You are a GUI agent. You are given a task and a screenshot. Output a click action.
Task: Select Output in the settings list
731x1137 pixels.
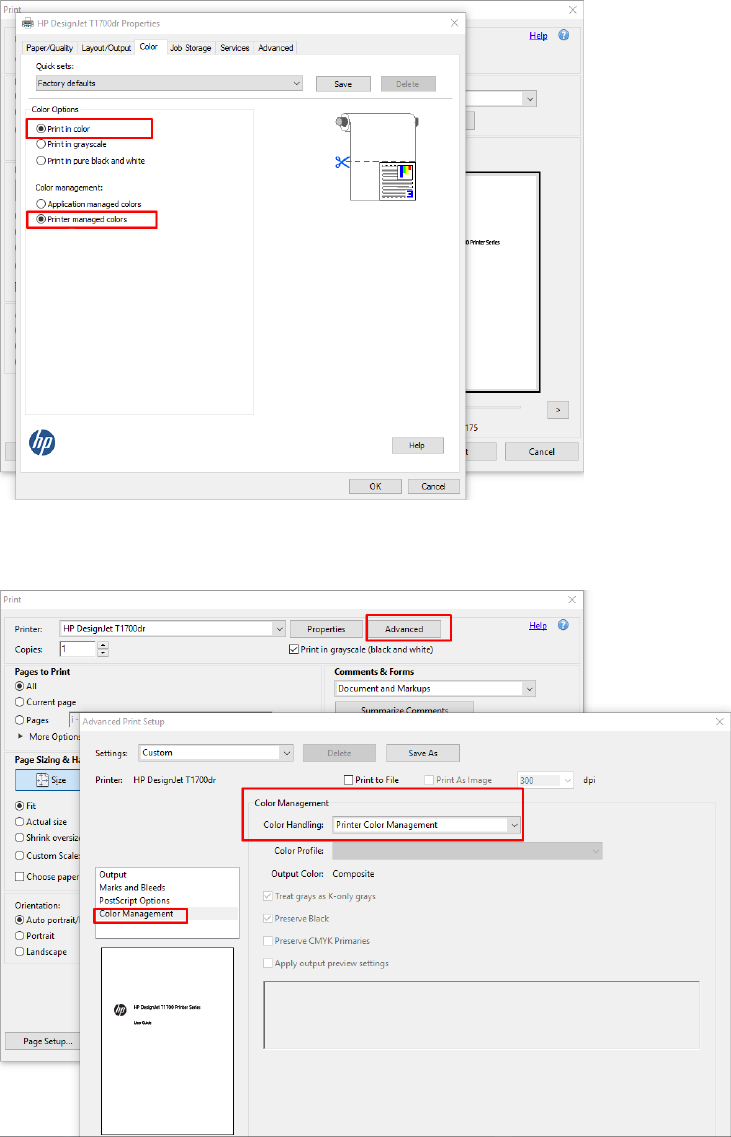112,875
